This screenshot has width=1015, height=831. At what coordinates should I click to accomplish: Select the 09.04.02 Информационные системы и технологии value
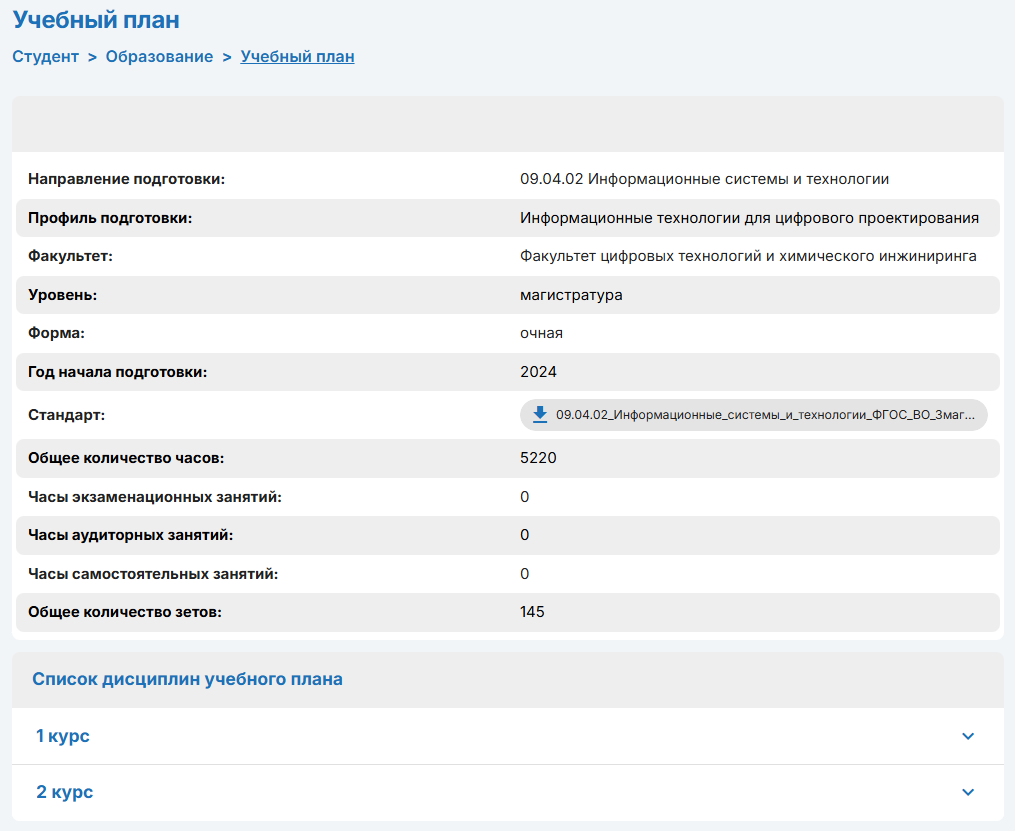pyautogui.click(x=704, y=180)
